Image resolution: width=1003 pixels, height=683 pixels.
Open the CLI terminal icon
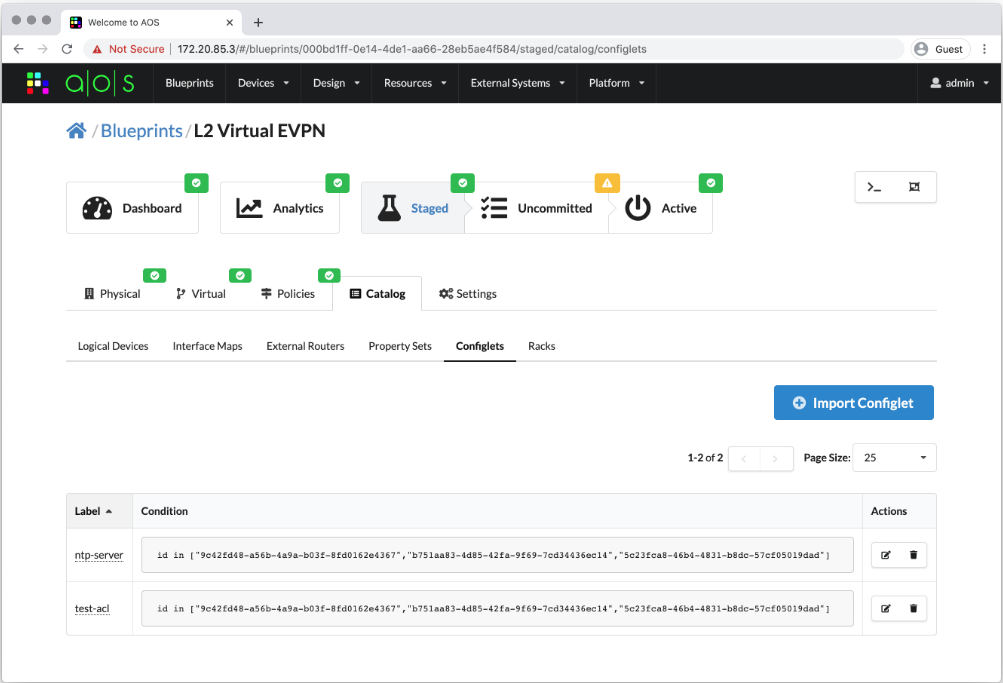click(874, 187)
